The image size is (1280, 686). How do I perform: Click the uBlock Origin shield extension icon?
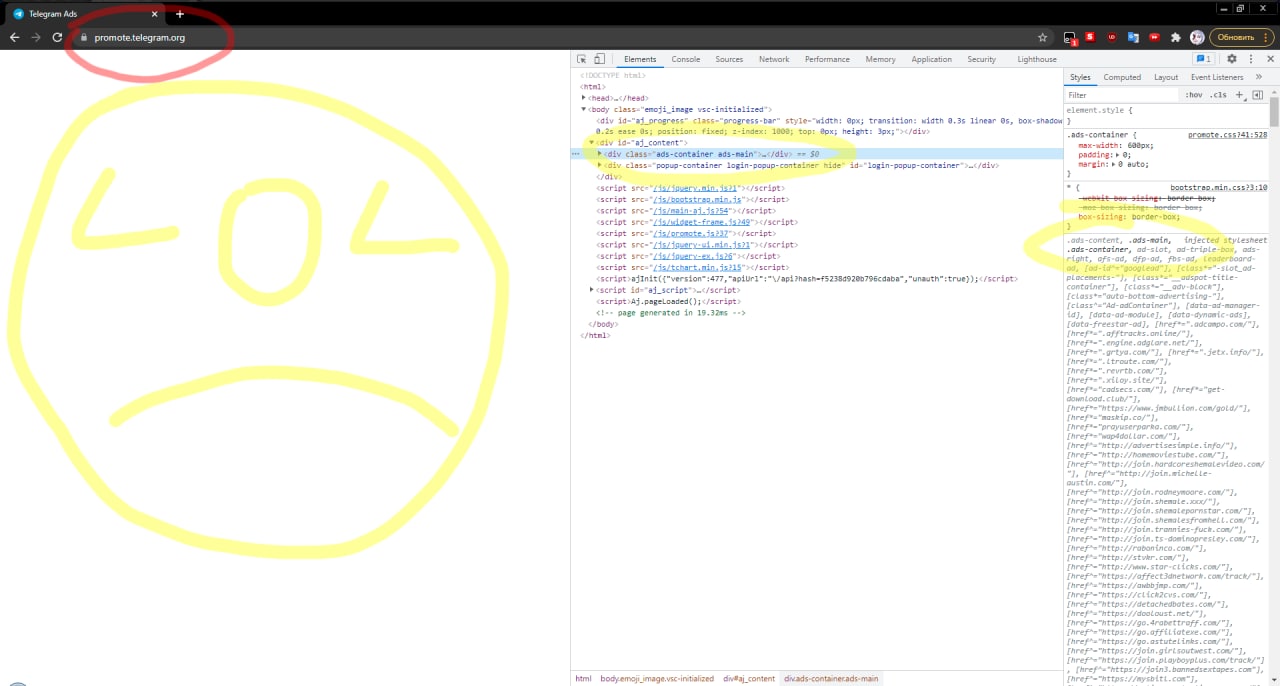click(x=1111, y=37)
